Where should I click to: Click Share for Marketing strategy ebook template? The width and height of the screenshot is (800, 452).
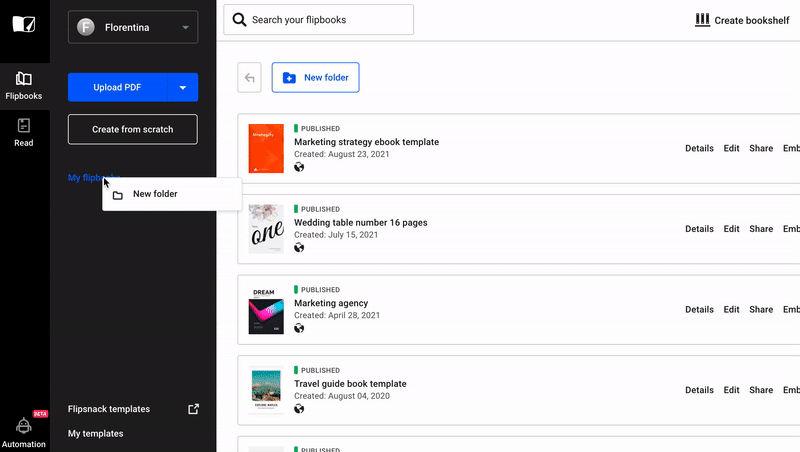pos(761,148)
